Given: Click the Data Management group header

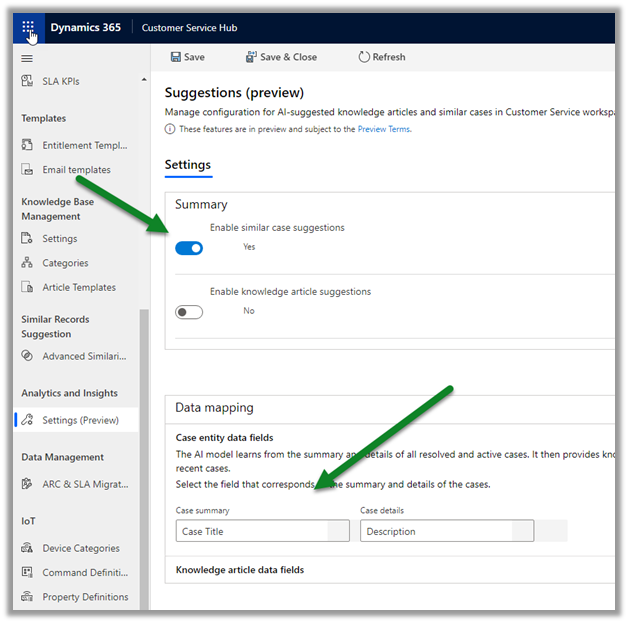Looking at the screenshot, I should [x=62, y=457].
